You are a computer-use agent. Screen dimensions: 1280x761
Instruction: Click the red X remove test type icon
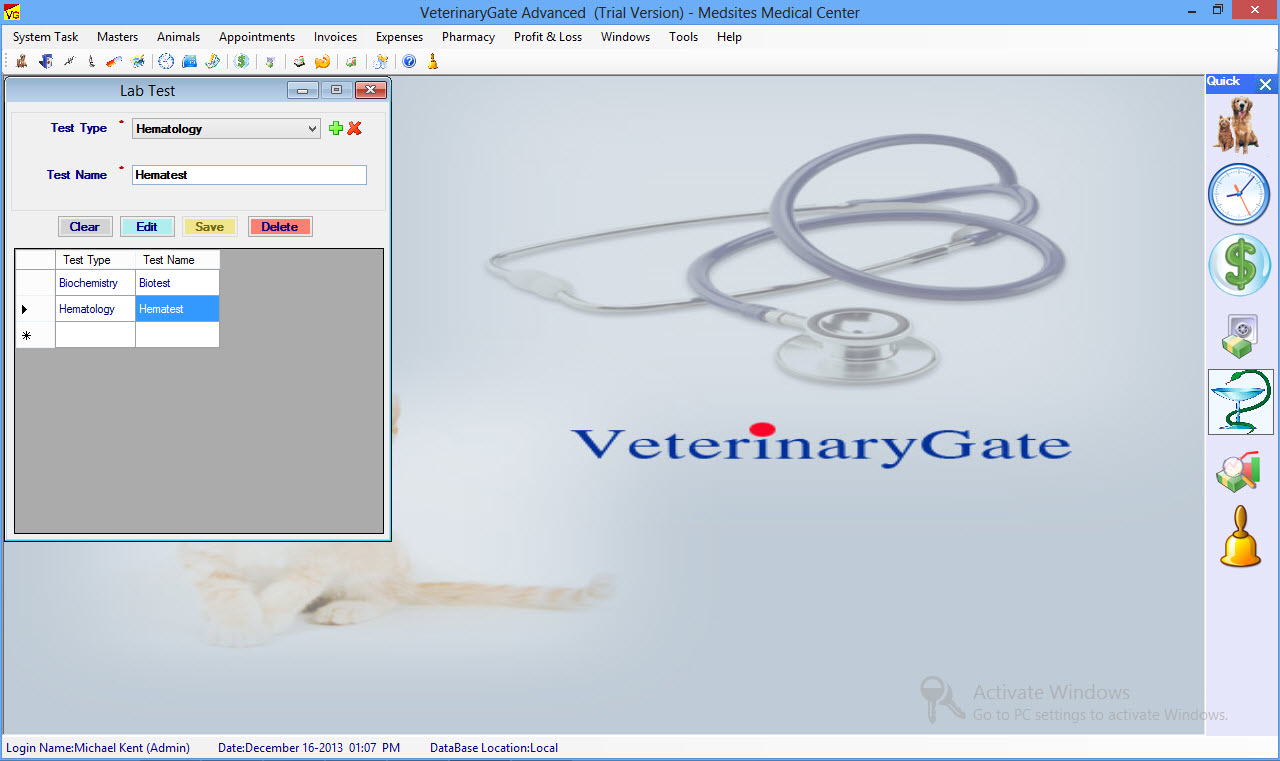(x=354, y=129)
